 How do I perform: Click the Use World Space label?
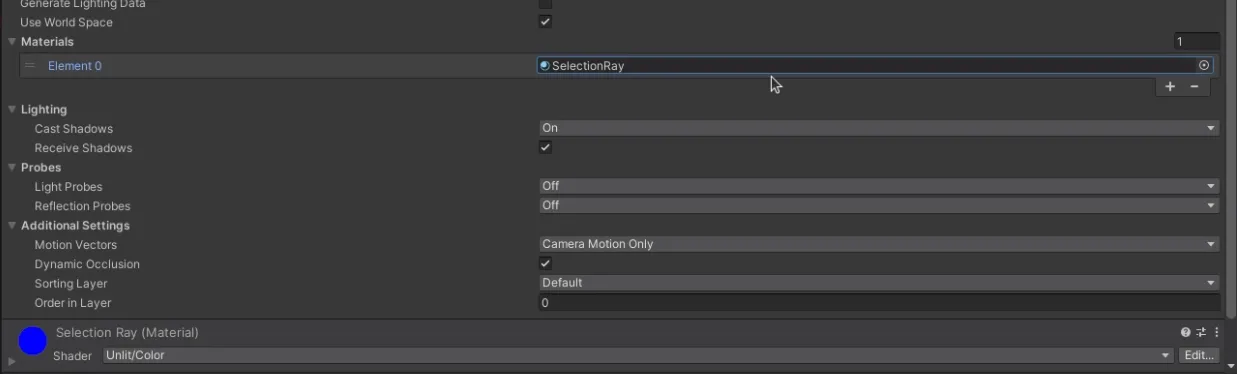pyautogui.click(x=66, y=22)
